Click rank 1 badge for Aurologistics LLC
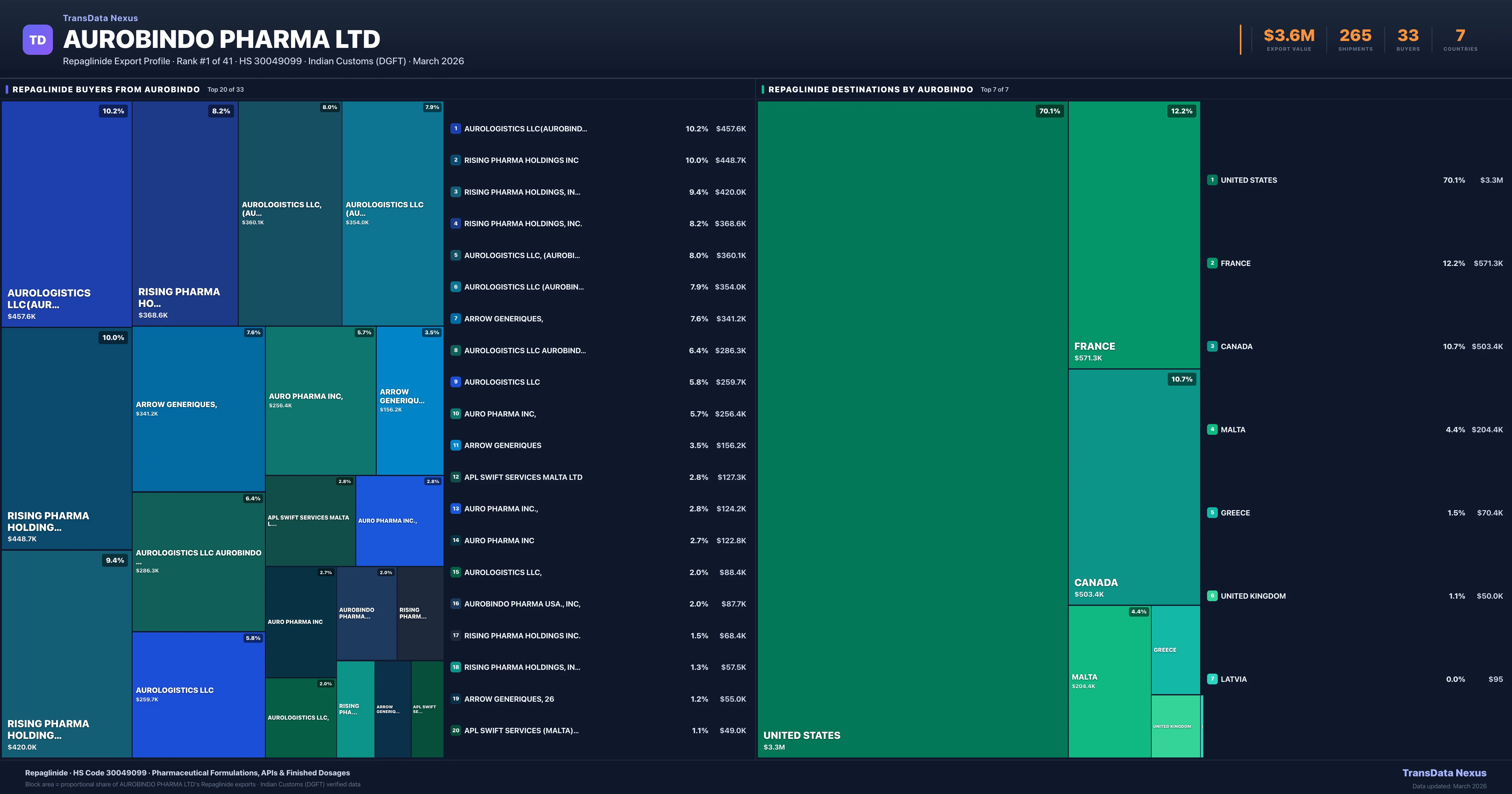The height and width of the screenshot is (794, 1512). [455, 129]
